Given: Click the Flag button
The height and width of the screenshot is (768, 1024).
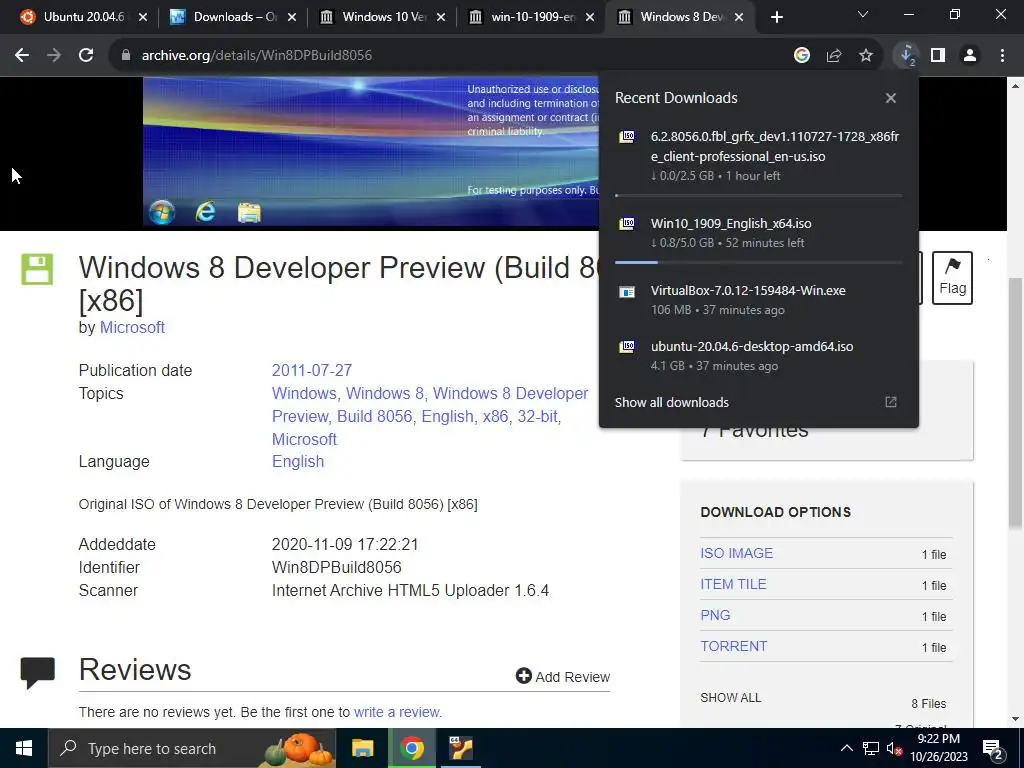Looking at the screenshot, I should click(952, 278).
